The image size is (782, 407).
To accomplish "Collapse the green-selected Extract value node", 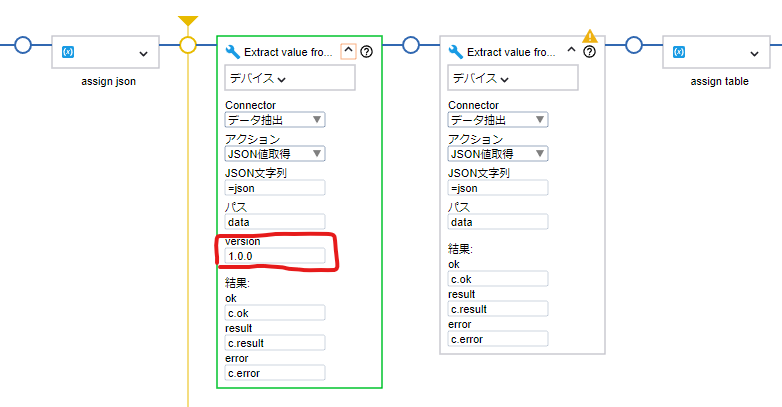I will tap(348, 51).
